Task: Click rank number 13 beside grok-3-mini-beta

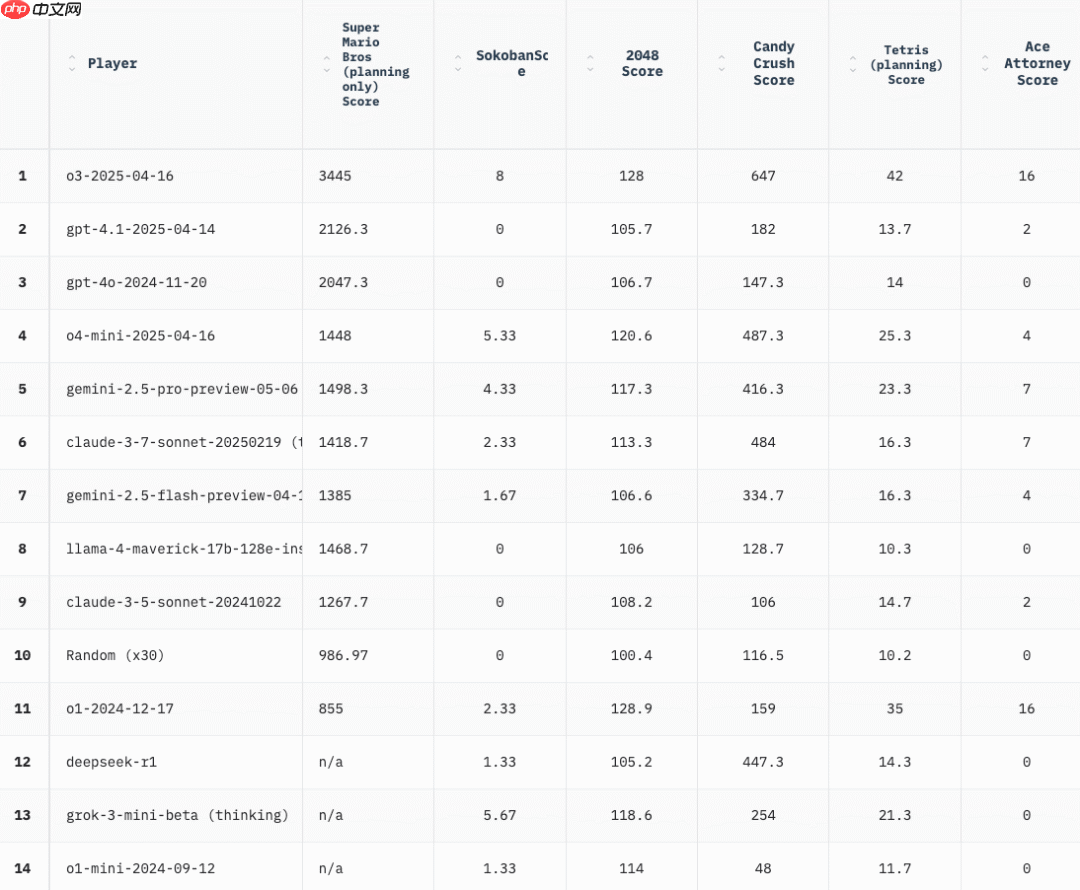Action: tap(23, 815)
